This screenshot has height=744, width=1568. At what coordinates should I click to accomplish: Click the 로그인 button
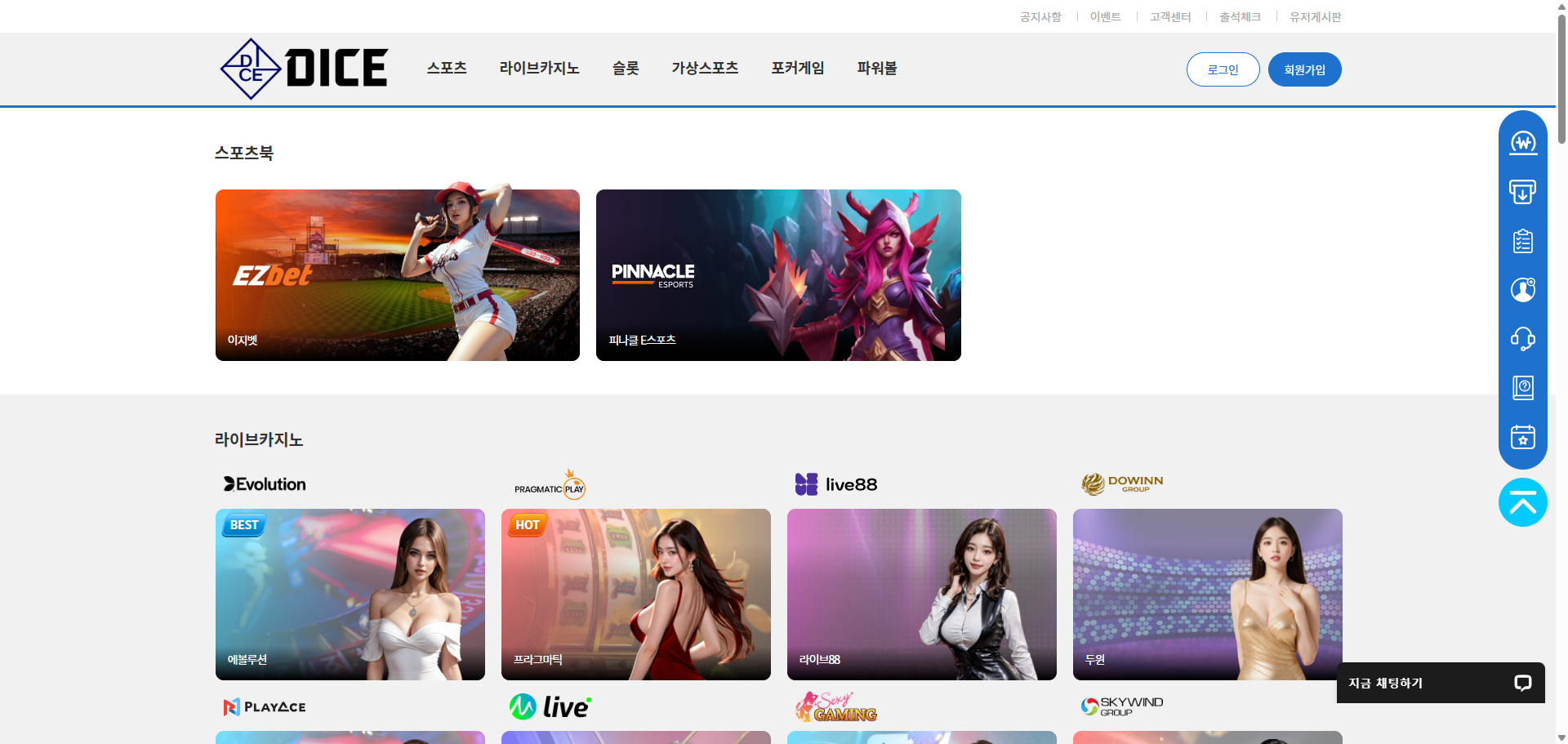point(1223,69)
